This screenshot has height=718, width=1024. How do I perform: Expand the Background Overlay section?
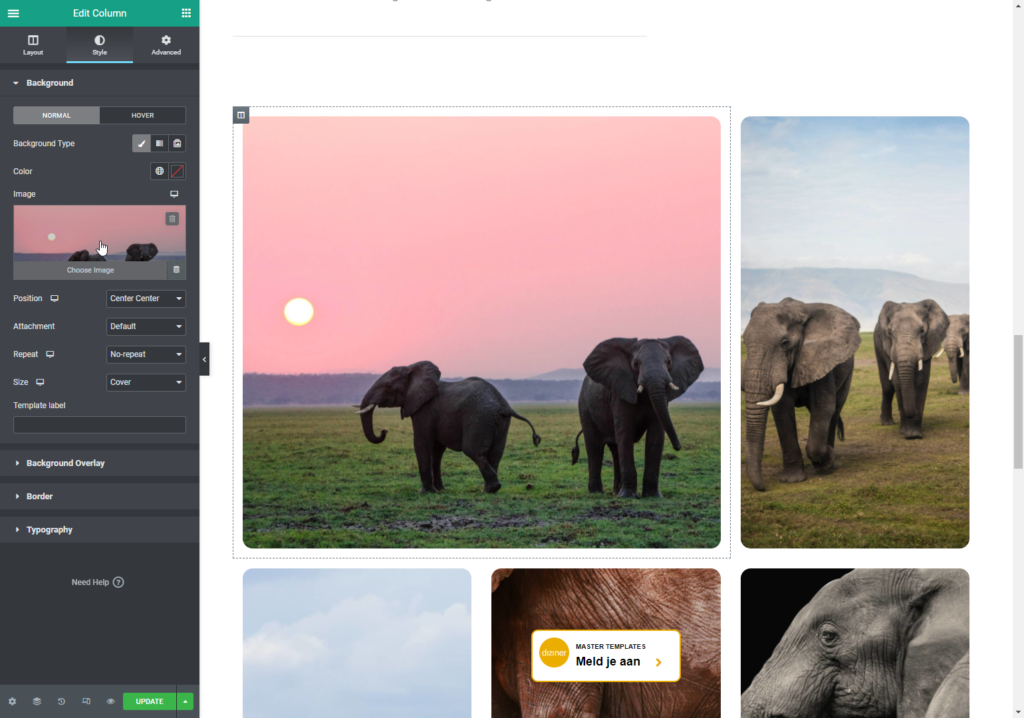click(65, 463)
